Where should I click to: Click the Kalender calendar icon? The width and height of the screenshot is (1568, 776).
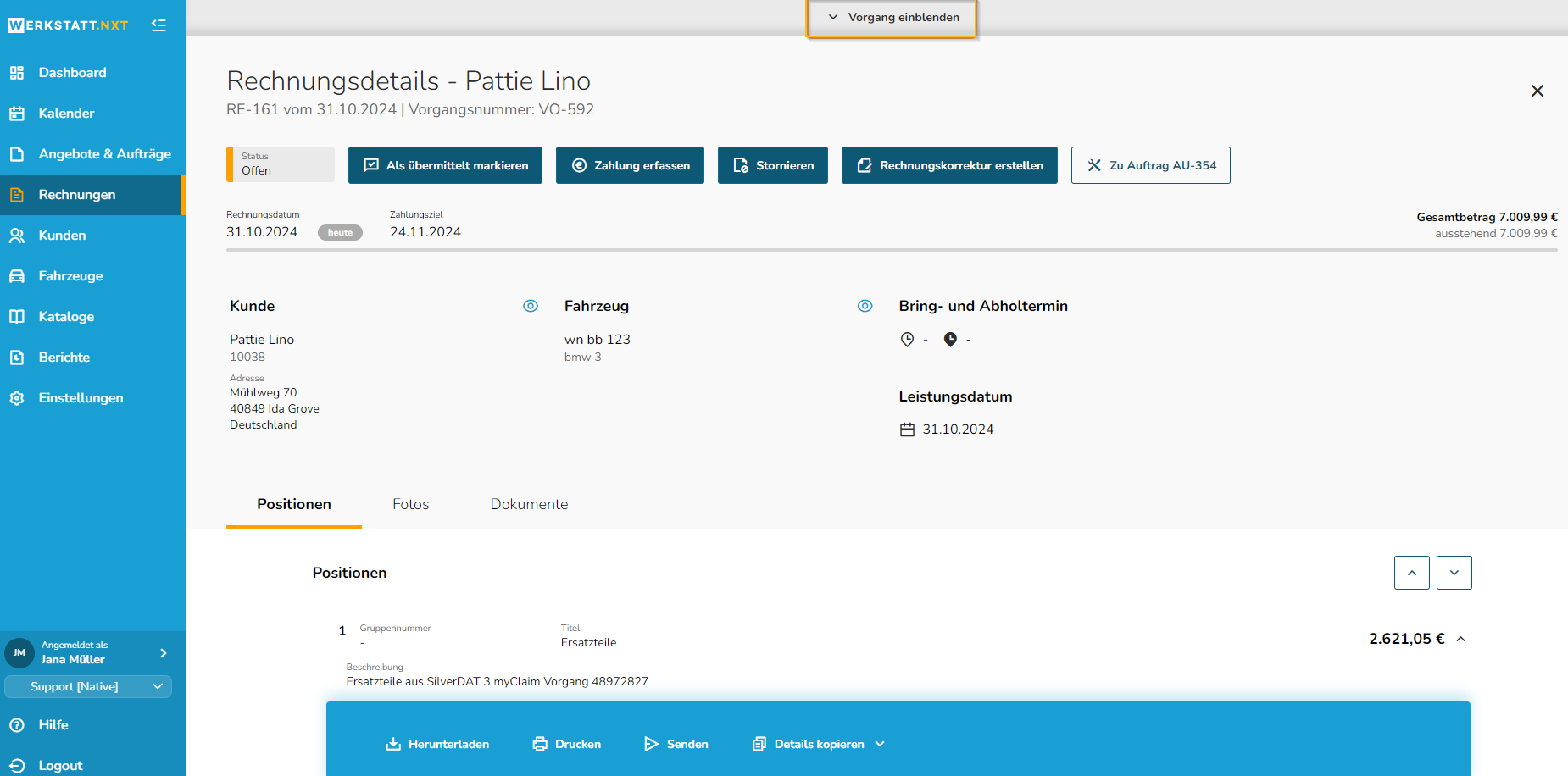17,114
